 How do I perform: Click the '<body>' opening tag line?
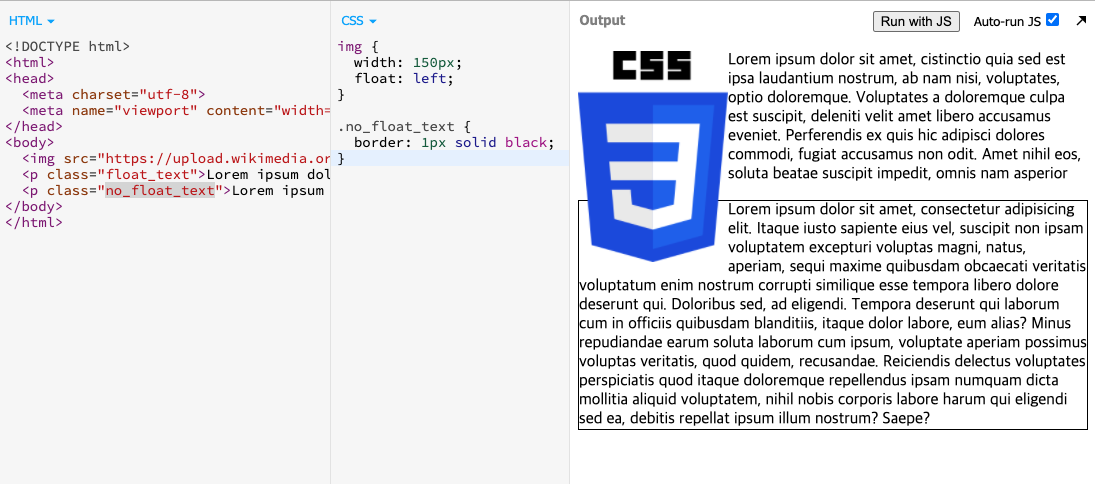(x=29, y=142)
